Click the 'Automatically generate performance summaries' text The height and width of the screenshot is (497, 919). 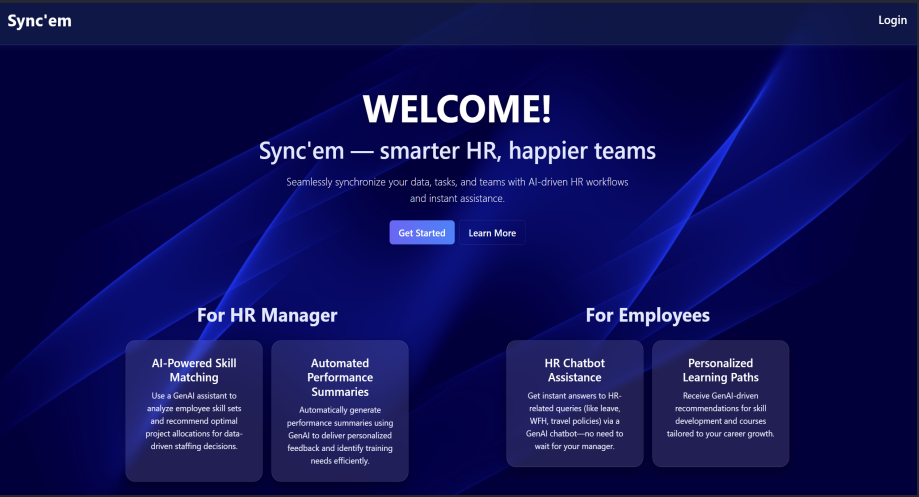[x=340, y=435]
